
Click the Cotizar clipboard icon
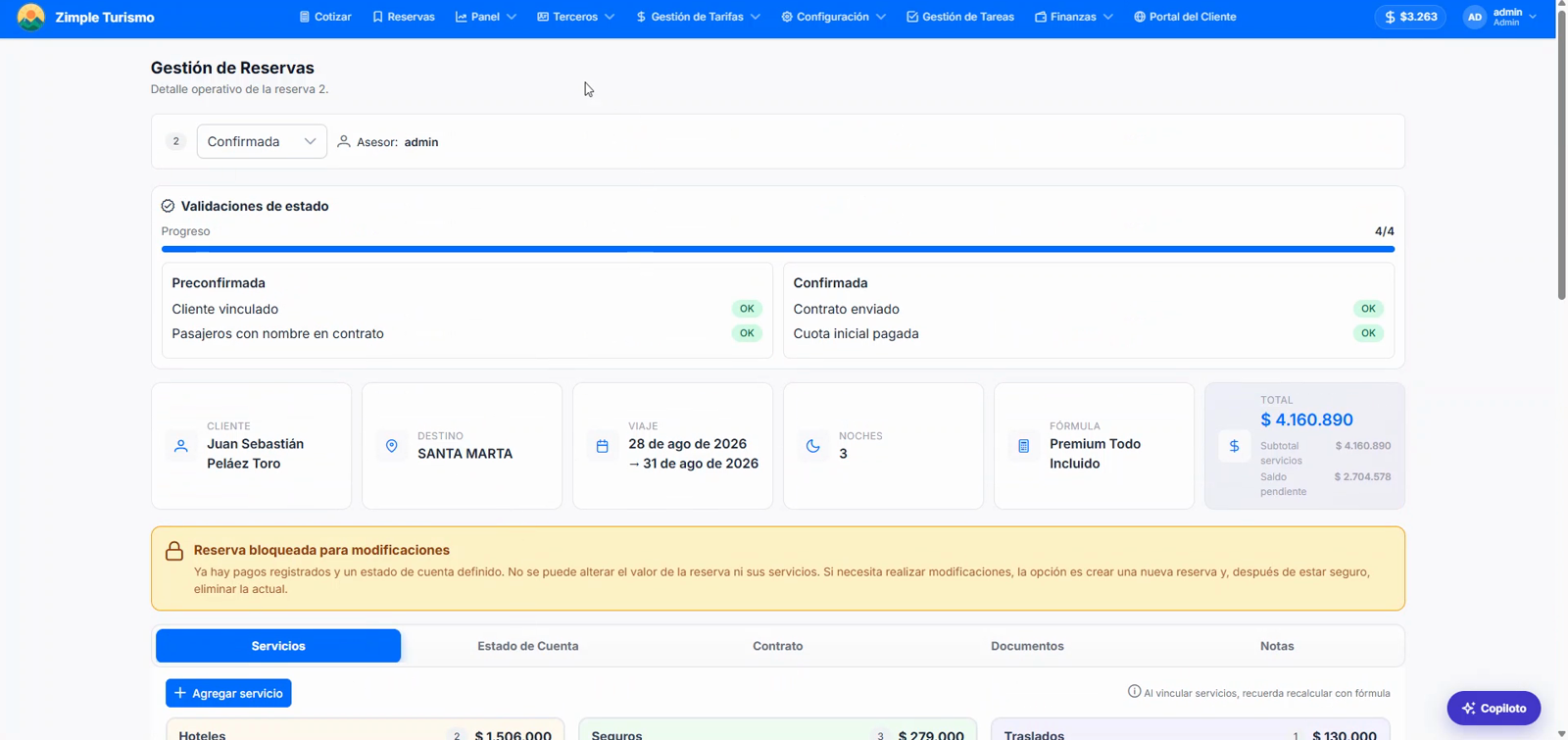[x=305, y=17]
